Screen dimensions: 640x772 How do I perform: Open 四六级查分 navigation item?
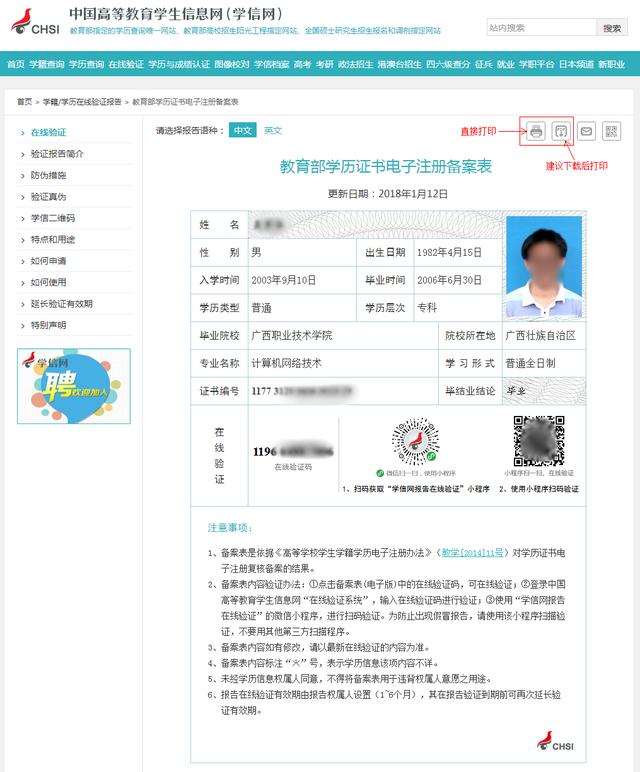[448, 64]
